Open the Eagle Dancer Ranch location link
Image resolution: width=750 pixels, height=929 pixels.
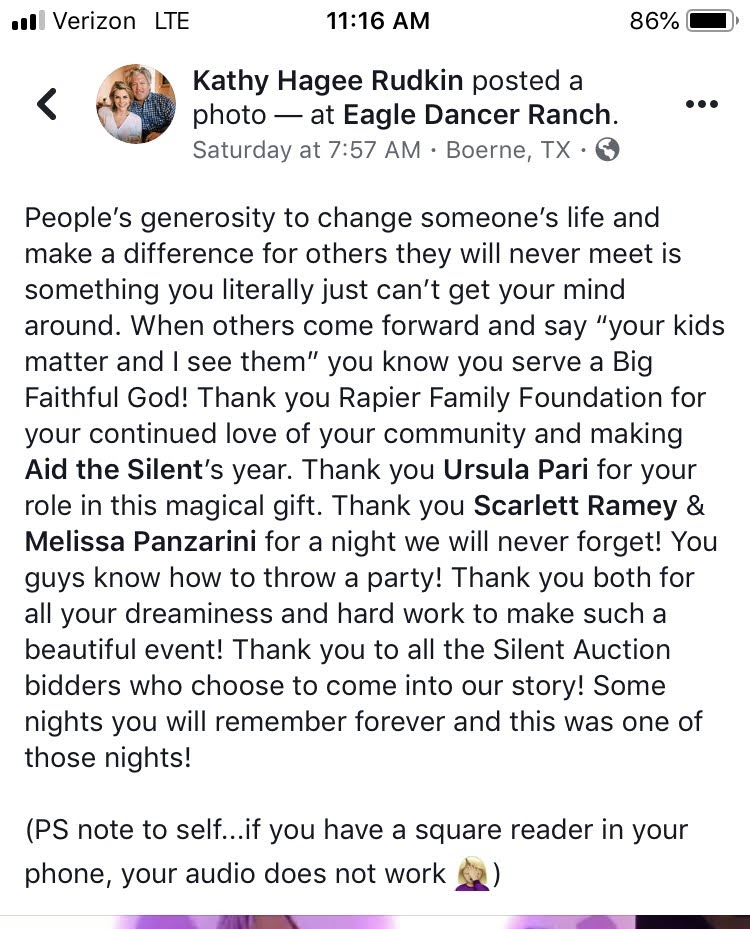pos(477,115)
